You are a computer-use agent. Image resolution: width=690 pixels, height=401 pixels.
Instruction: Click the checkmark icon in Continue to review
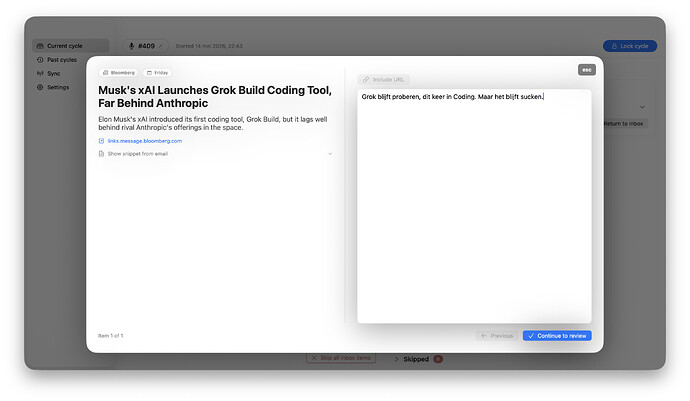coord(531,335)
